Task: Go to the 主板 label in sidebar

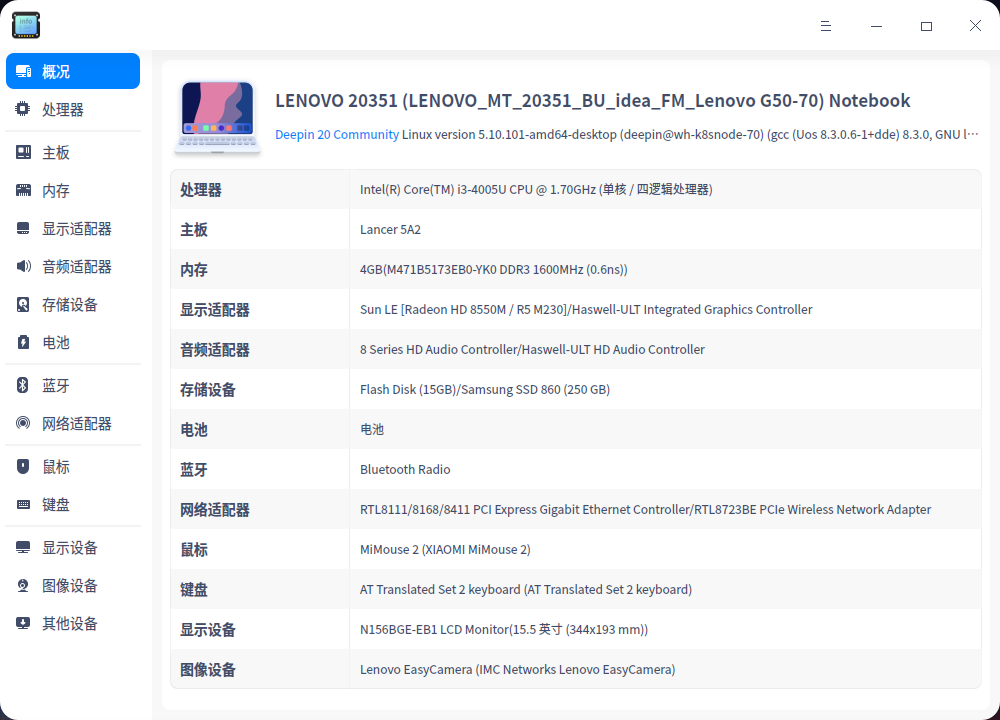Action: [x=56, y=153]
